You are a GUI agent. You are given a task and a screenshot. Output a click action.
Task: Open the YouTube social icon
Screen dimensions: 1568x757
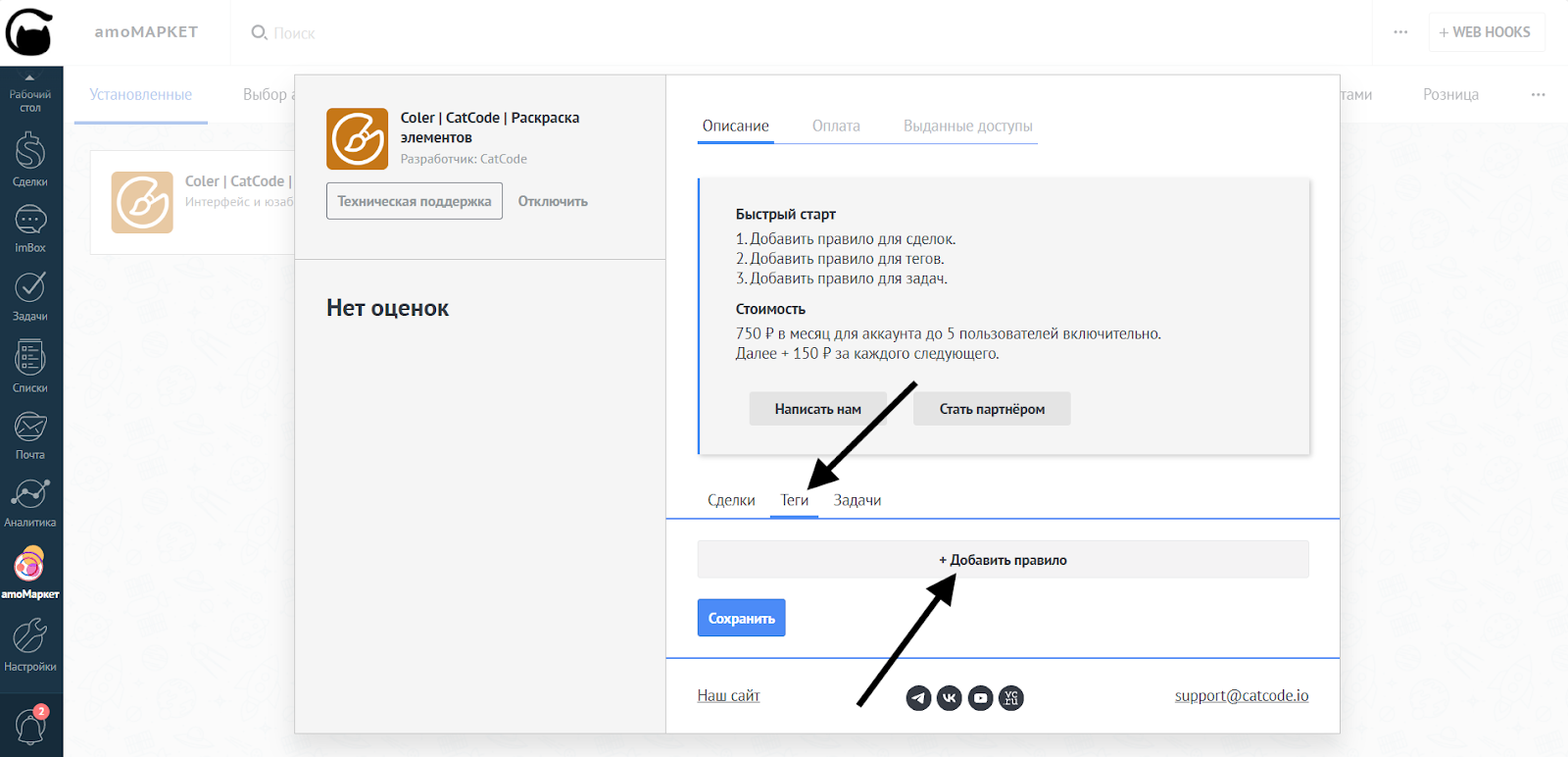(980, 698)
